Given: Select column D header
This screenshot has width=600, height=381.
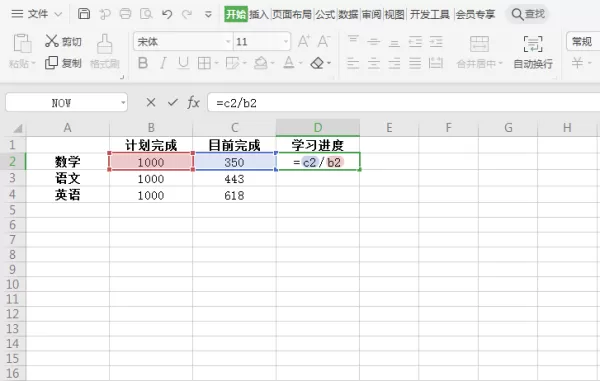Looking at the screenshot, I should [x=318, y=127].
